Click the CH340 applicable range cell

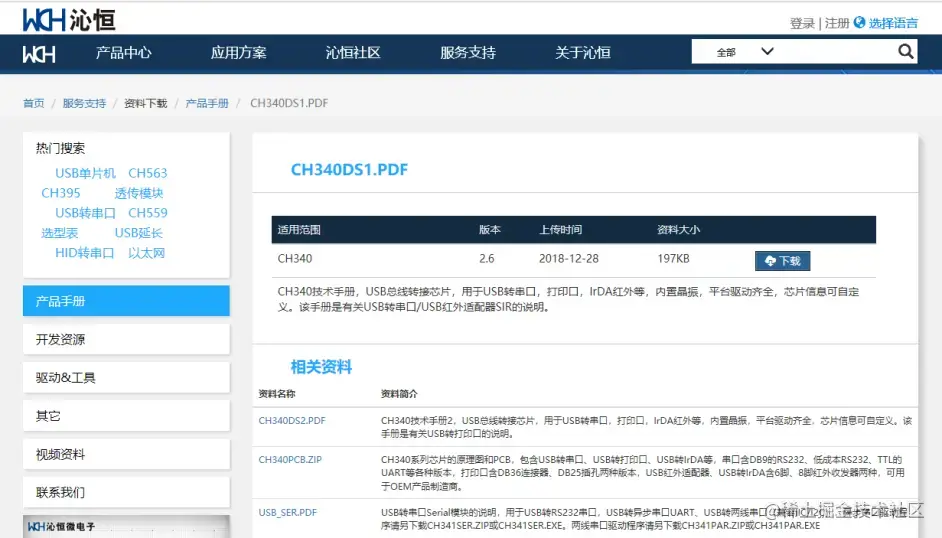pyautogui.click(x=295, y=259)
